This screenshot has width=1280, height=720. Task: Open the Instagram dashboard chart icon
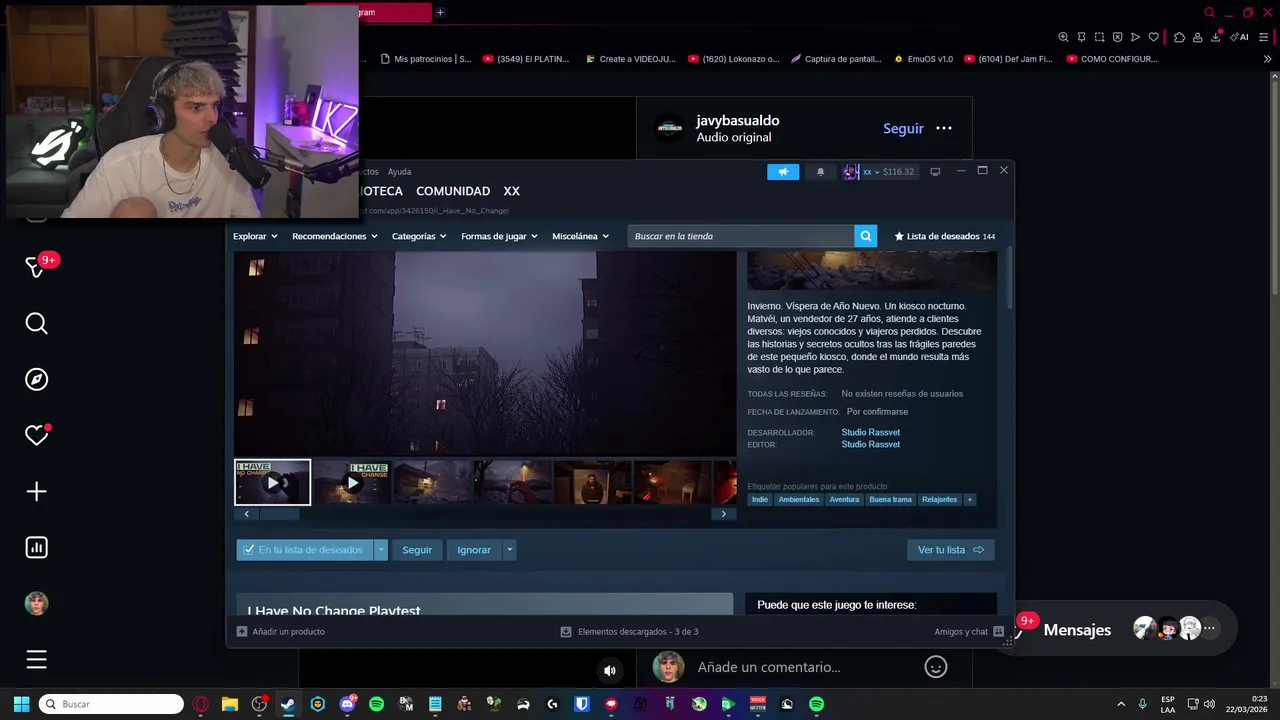click(36, 547)
